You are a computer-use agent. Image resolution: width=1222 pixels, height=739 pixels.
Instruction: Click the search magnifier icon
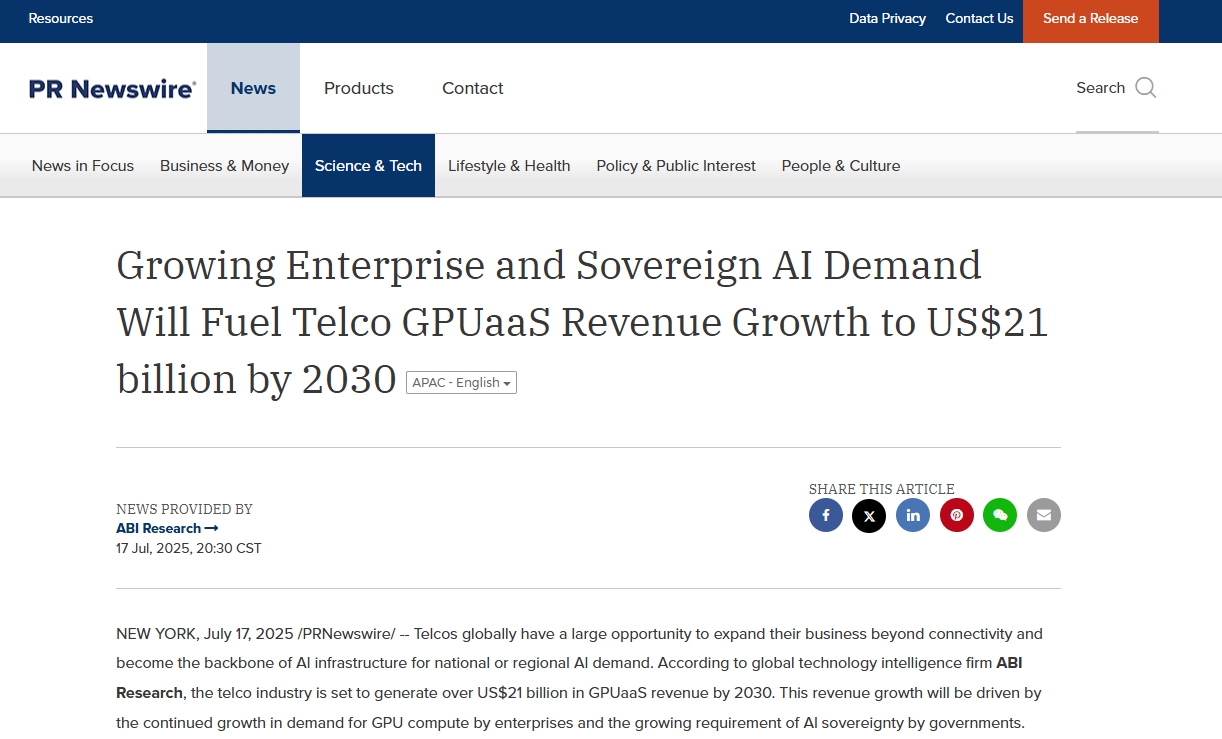tap(1146, 88)
